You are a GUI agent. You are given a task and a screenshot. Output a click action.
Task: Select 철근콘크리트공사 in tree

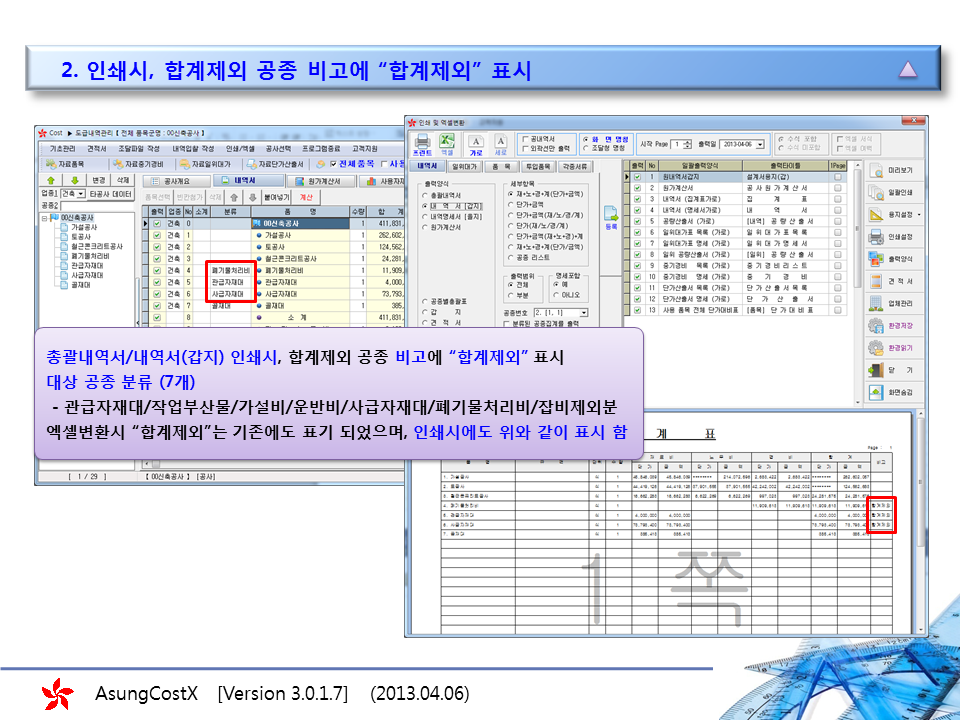point(96,246)
